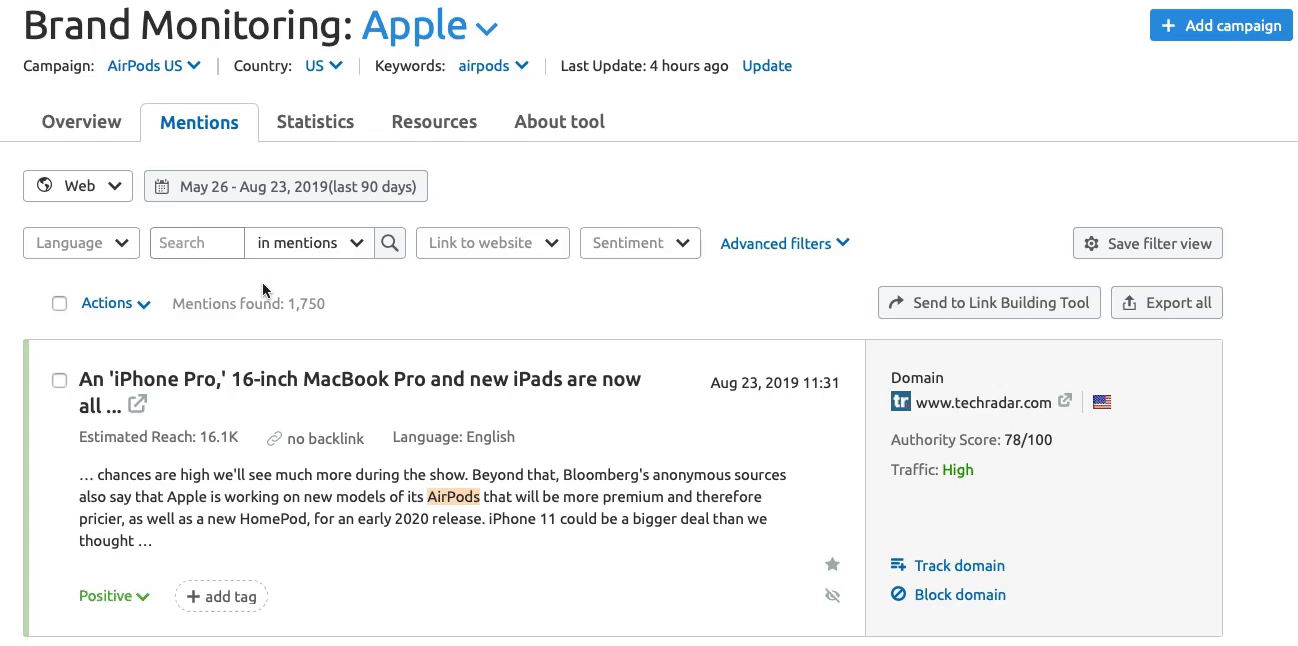Open the www.techradar.com domain link
1298x646 pixels.
click(x=983, y=402)
